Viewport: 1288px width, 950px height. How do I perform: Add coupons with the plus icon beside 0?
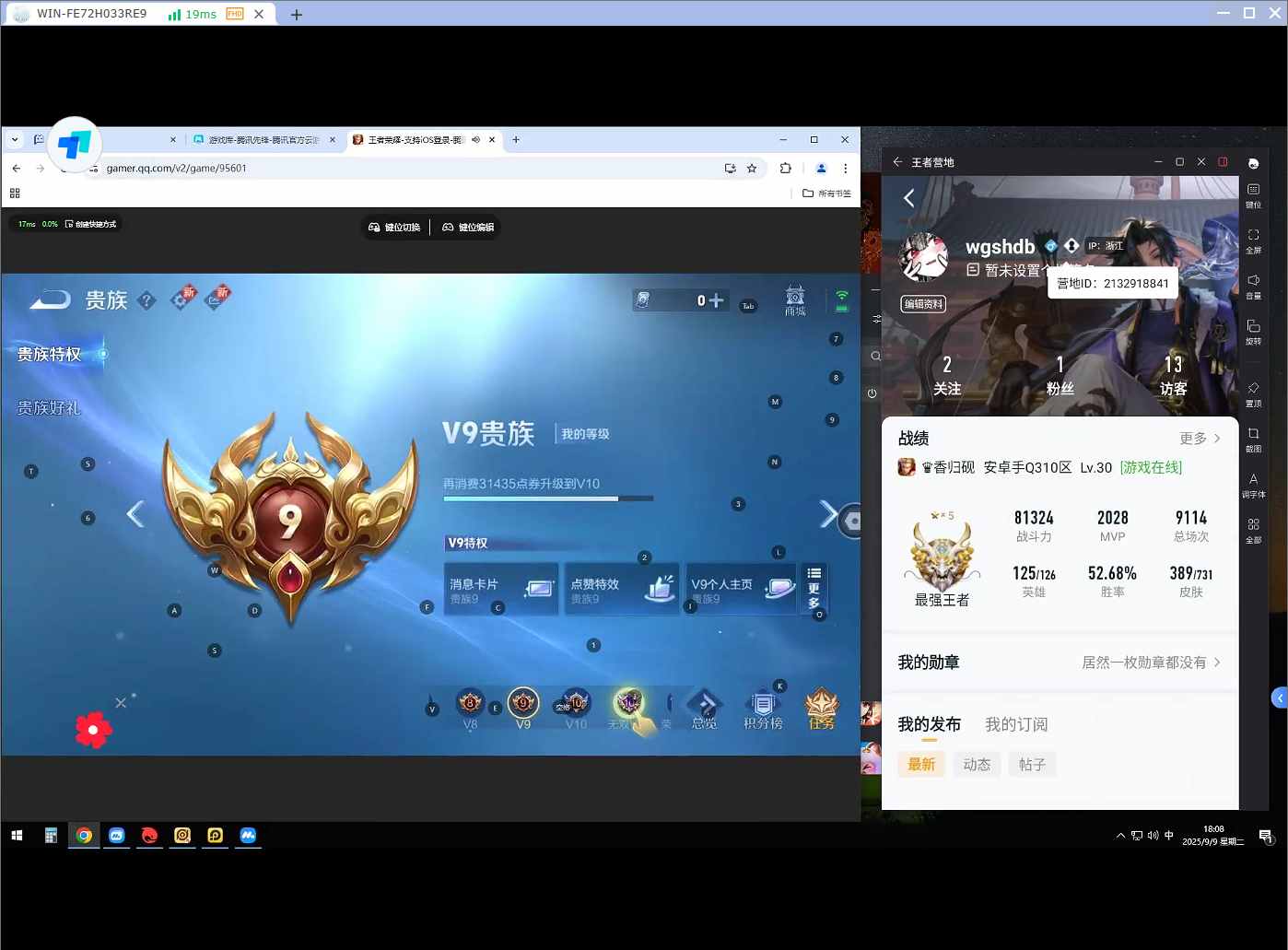click(x=716, y=300)
